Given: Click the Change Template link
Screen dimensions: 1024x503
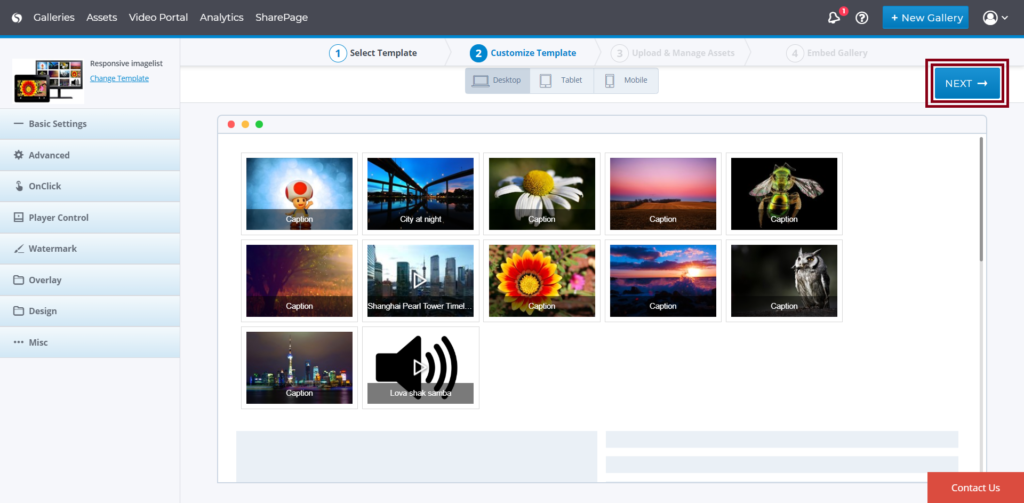Looking at the screenshot, I should (x=119, y=78).
